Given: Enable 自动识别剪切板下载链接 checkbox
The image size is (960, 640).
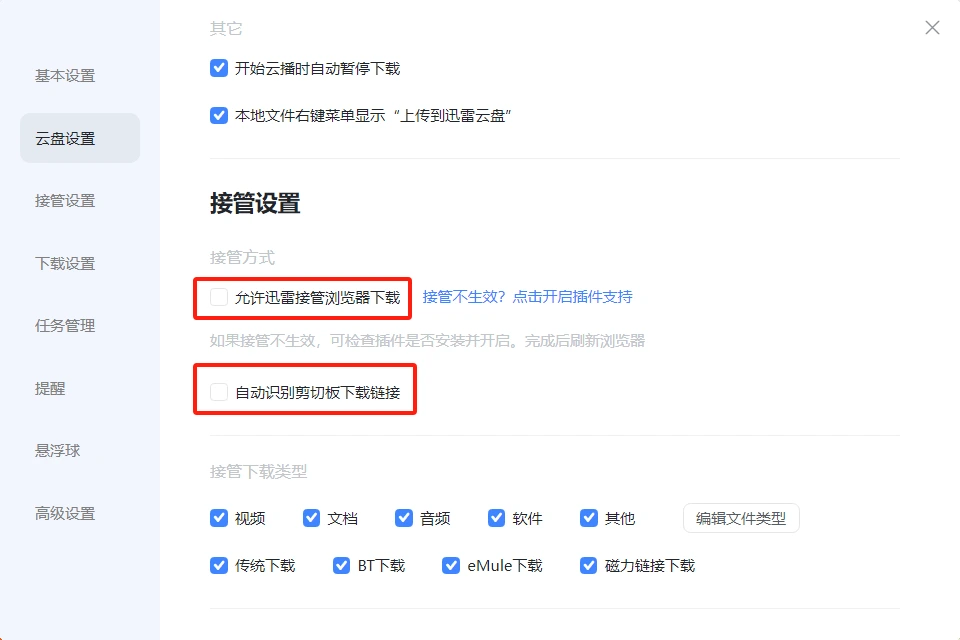Looking at the screenshot, I should click(219, 392).
